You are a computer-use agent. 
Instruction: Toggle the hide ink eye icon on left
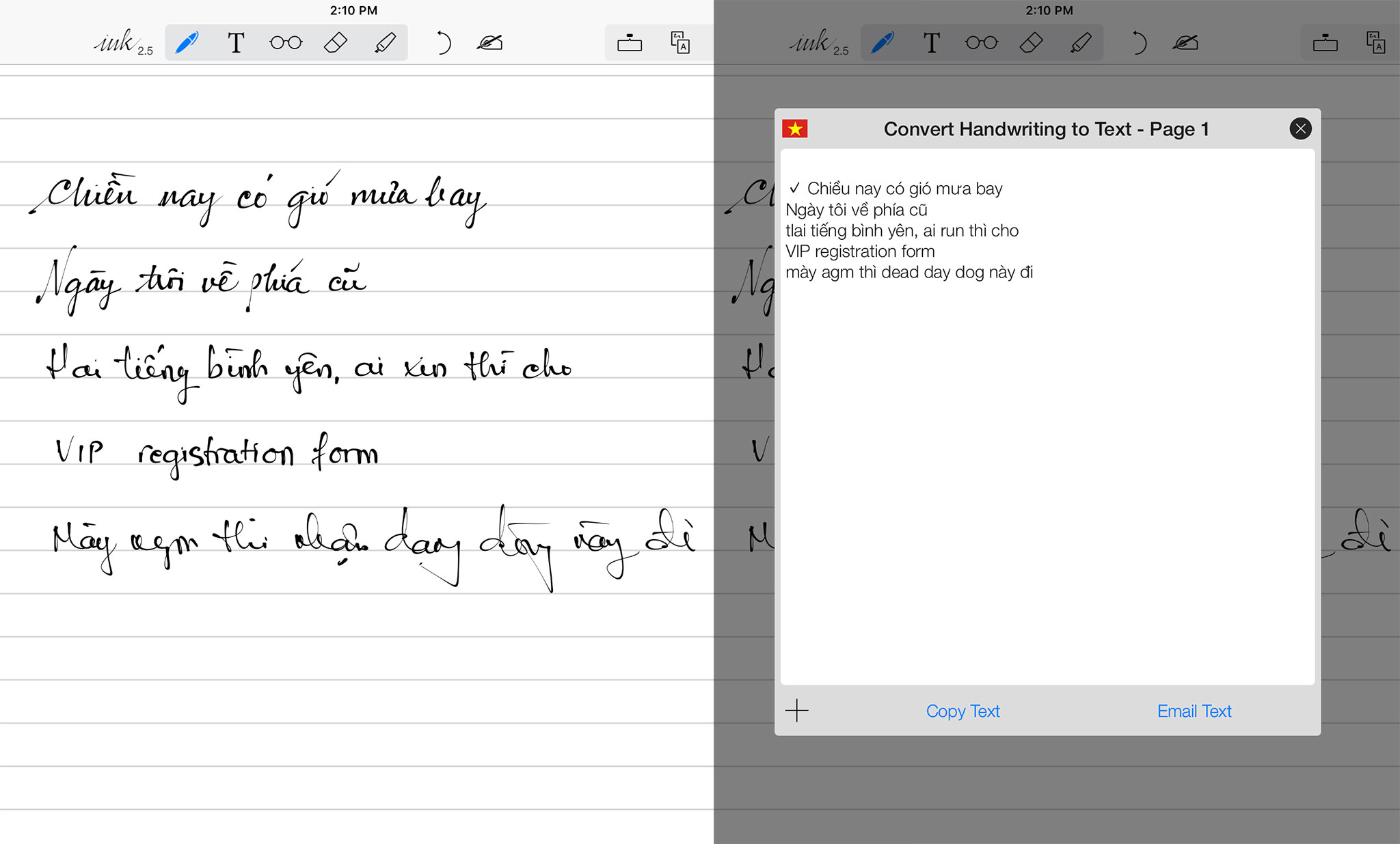[x=489, y=43]
